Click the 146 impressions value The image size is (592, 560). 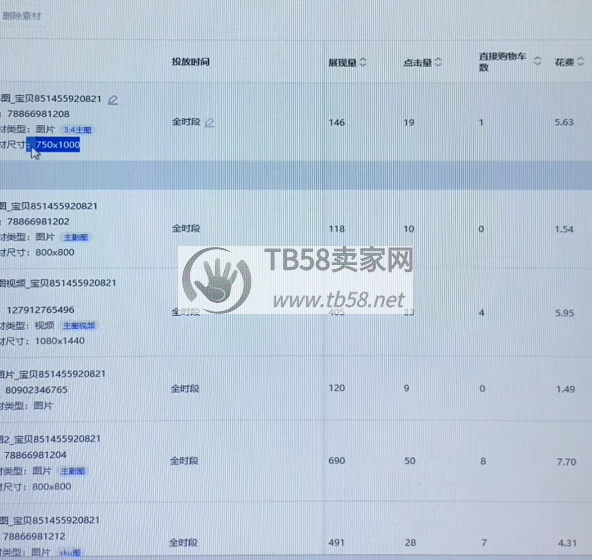(337, 122)
